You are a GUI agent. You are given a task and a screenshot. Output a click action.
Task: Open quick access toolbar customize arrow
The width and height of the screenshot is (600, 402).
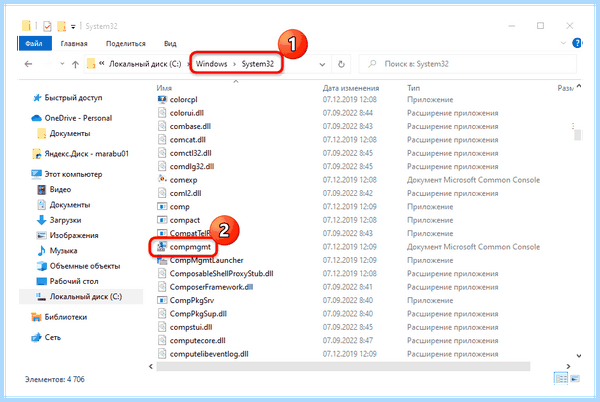pos(73,27)
